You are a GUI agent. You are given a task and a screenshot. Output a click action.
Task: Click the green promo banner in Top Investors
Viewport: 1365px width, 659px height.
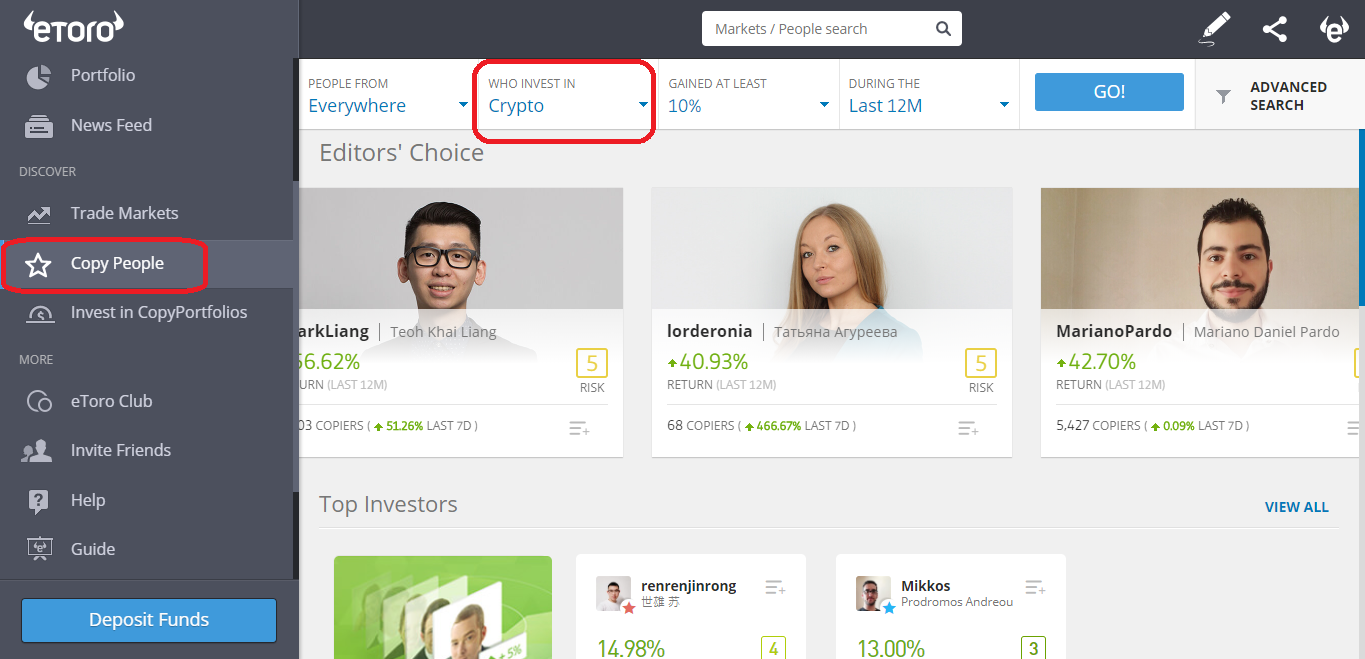point(443,607)
